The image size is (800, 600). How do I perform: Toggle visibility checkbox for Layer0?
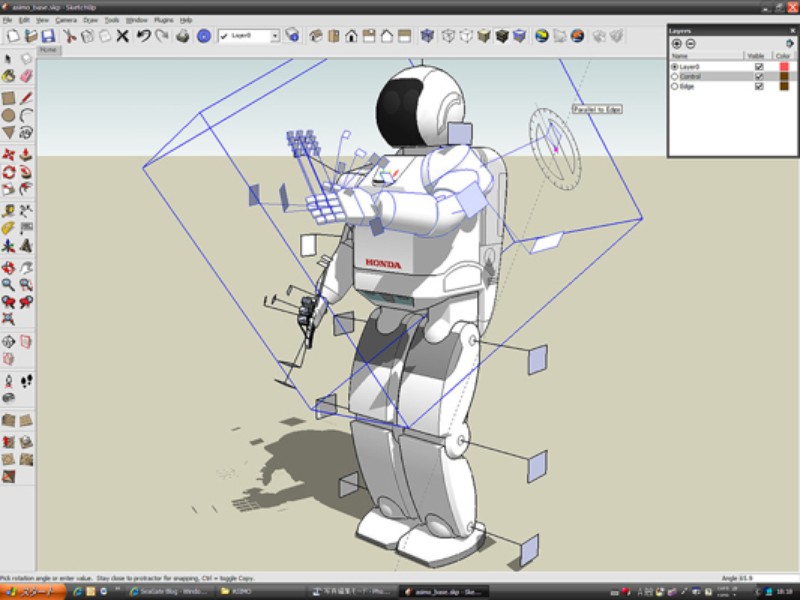(759, 67)
